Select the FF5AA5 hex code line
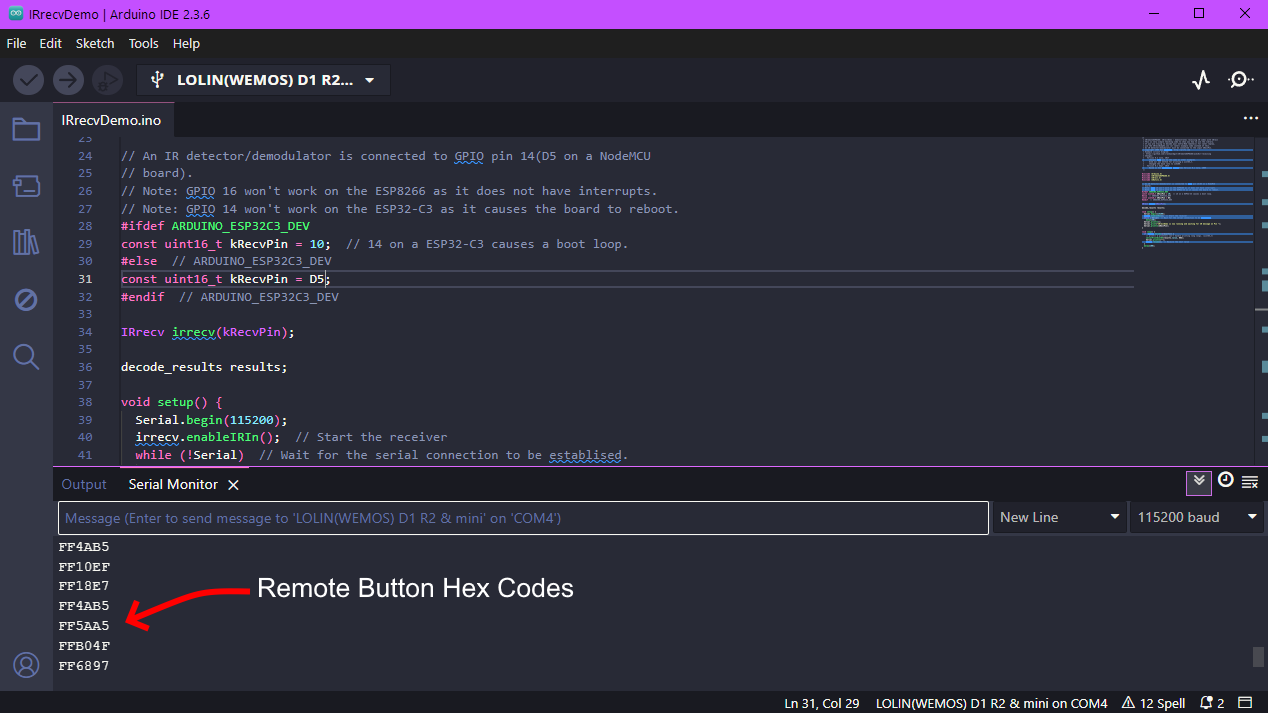This screenshot has width=1268, height=713. click(x=84, y=626)
